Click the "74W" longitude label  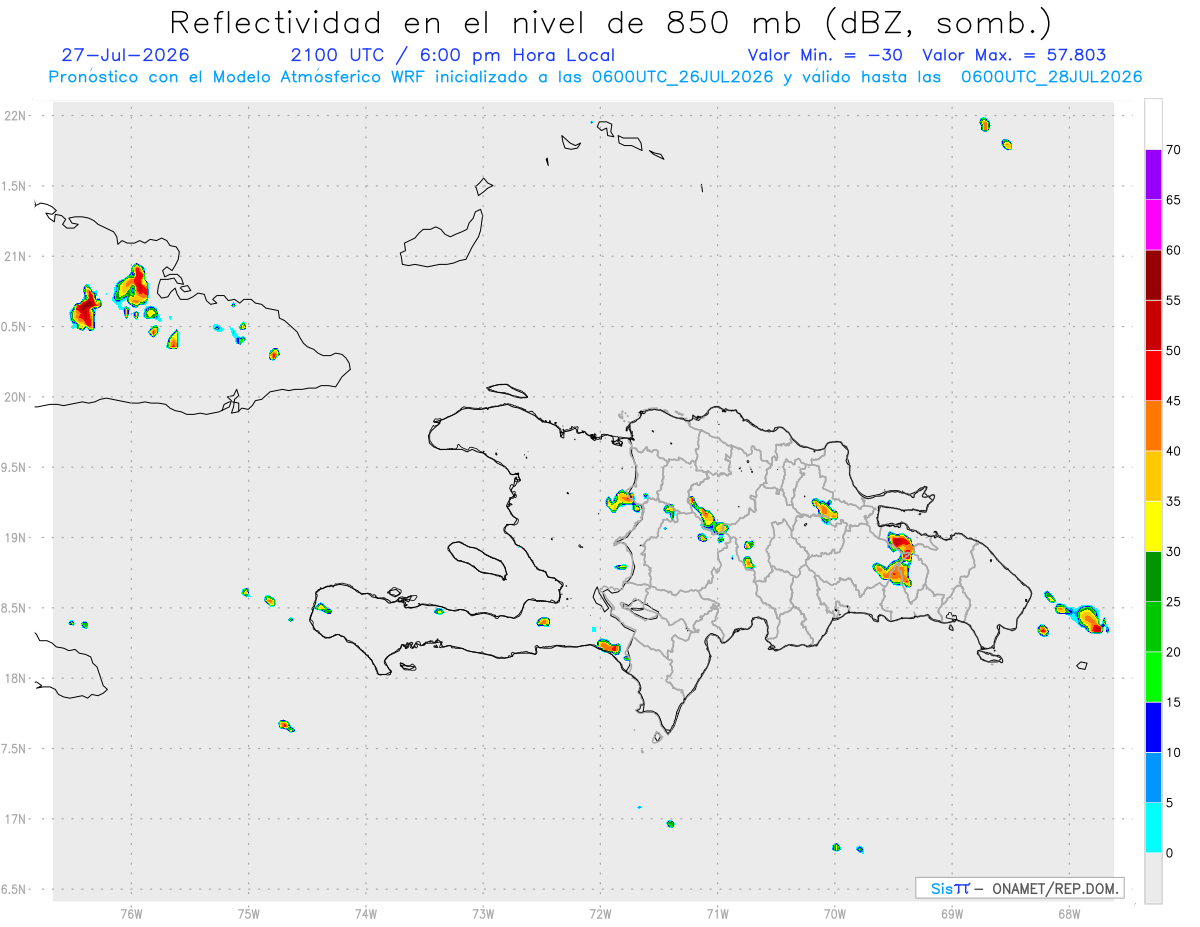366,913
